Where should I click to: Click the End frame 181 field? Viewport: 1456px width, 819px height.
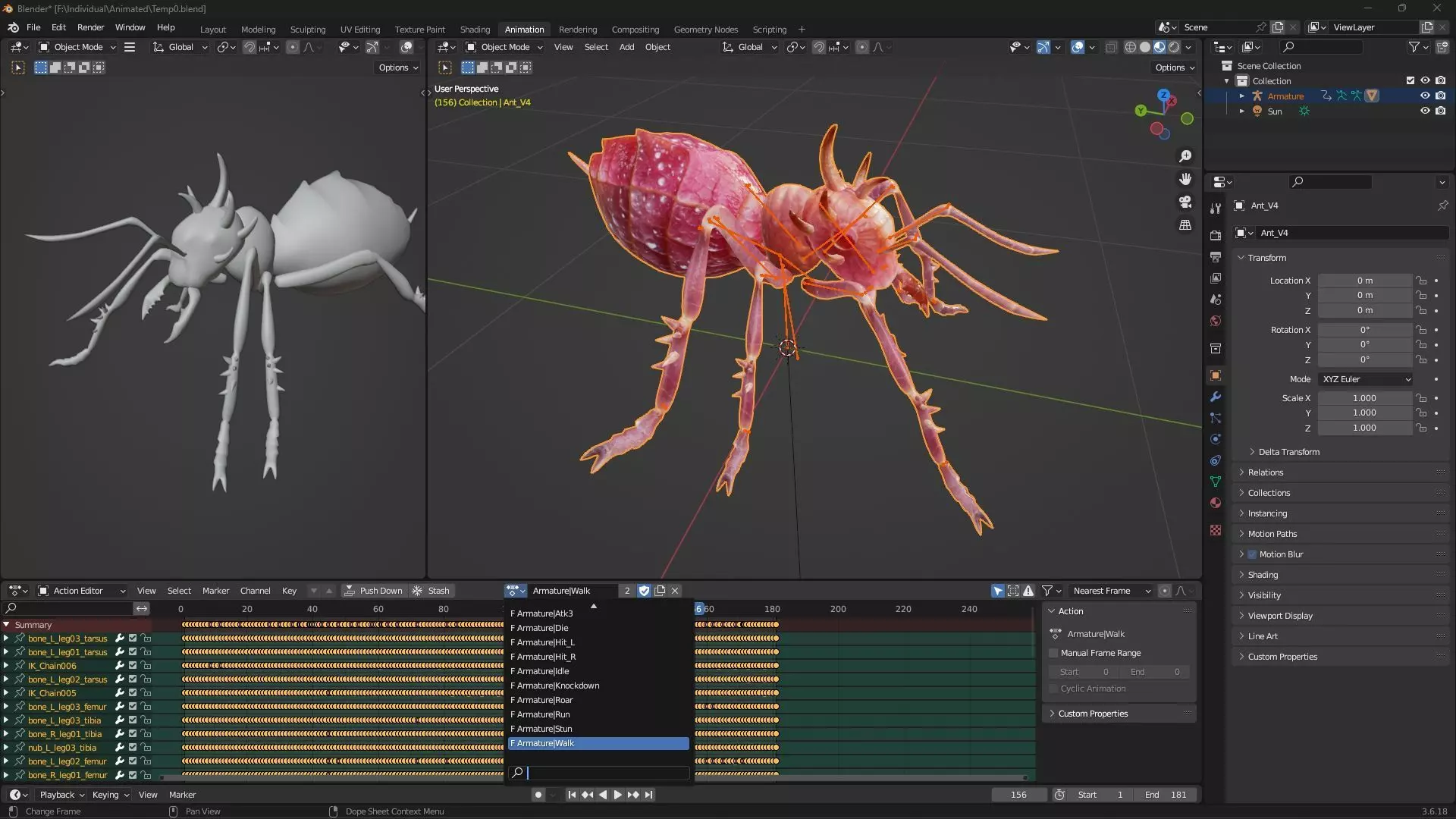1166,795
